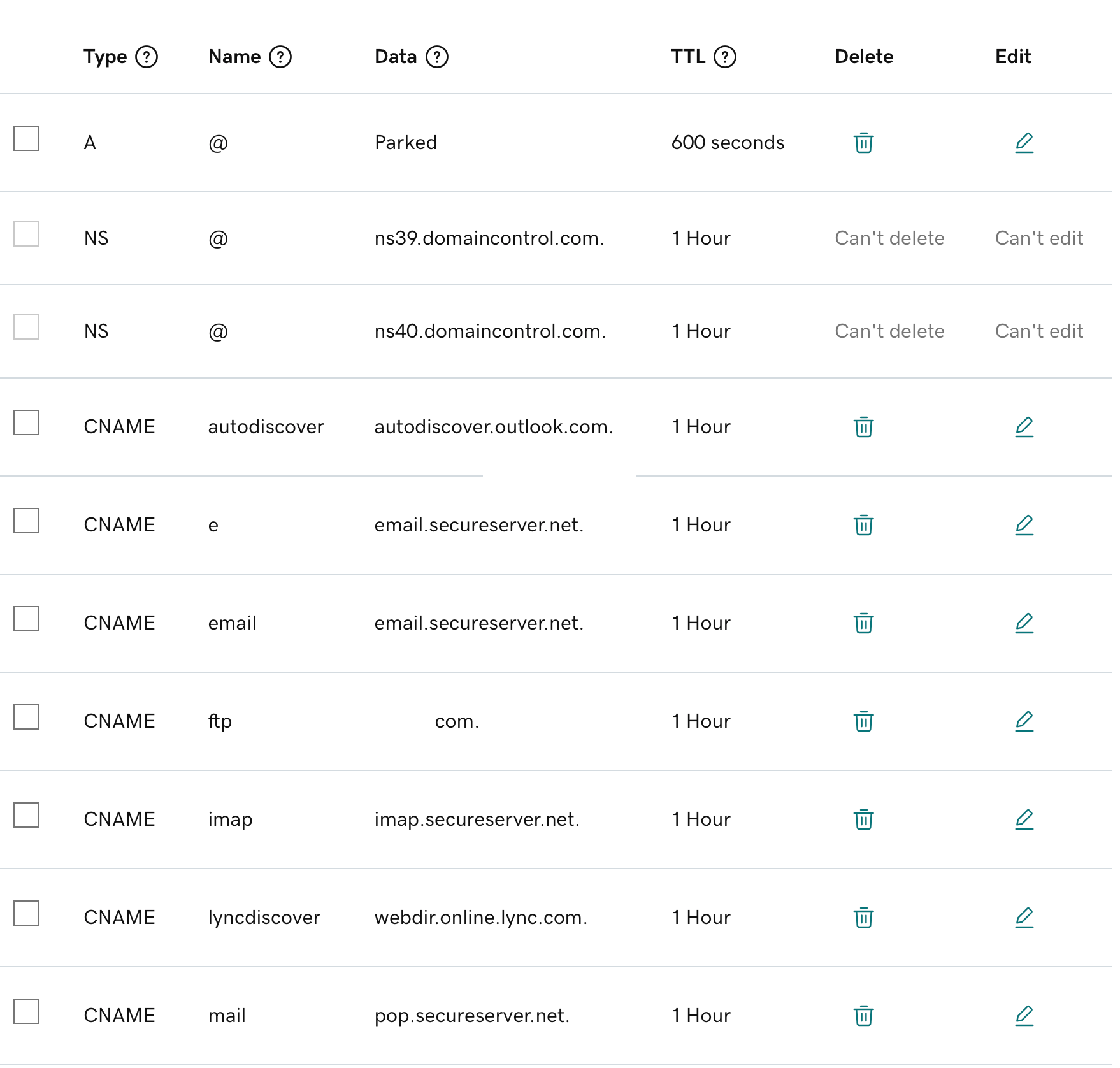
Task: Edit the e CNAME record
Action: [x=1024, y=525]
